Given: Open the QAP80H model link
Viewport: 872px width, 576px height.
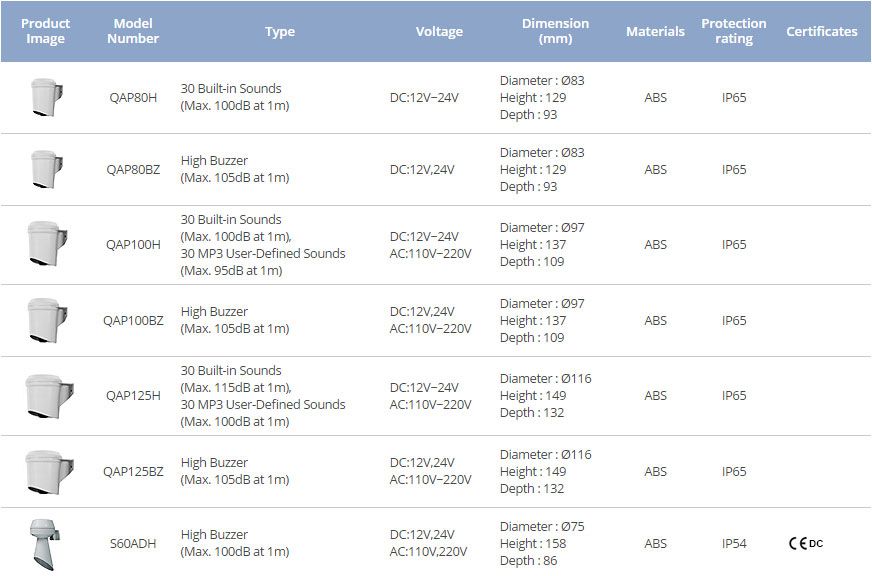Looking at the screenshot, I should (x=133, y=98).
